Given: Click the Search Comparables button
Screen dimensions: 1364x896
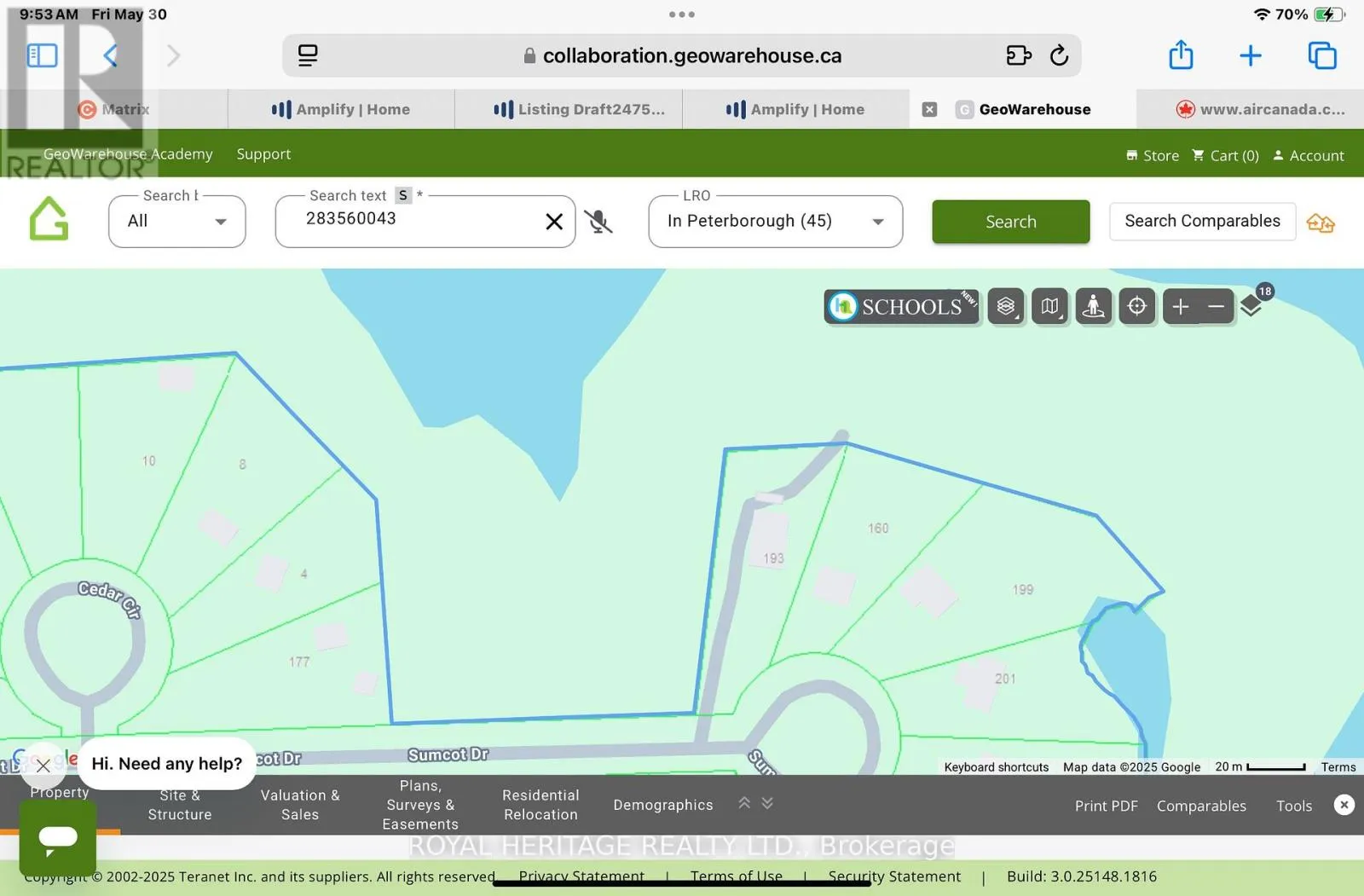Looking at the screenshot, I should click(x=1202, y=222).
